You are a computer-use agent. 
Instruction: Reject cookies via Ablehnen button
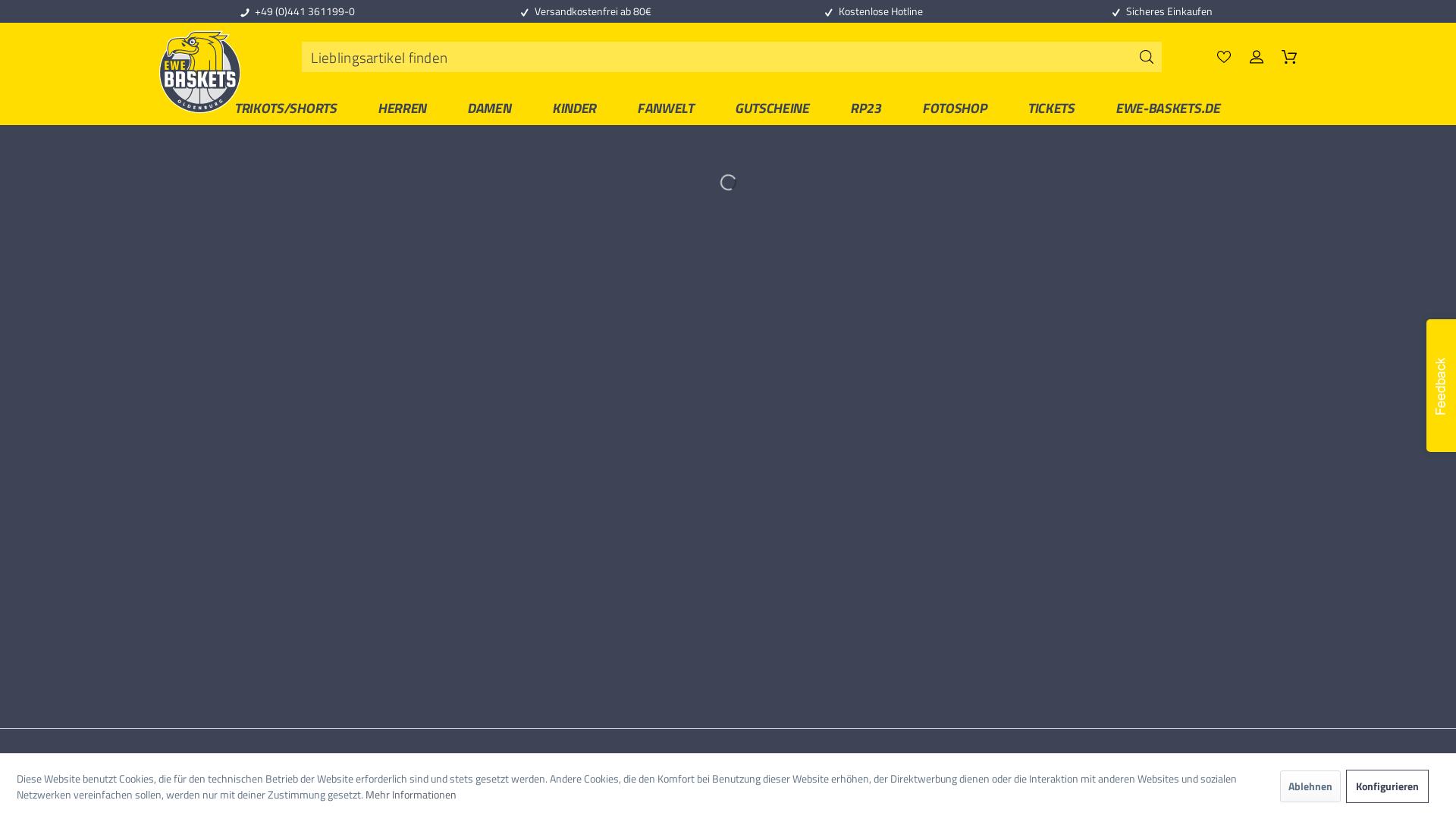click(1310, 786)
